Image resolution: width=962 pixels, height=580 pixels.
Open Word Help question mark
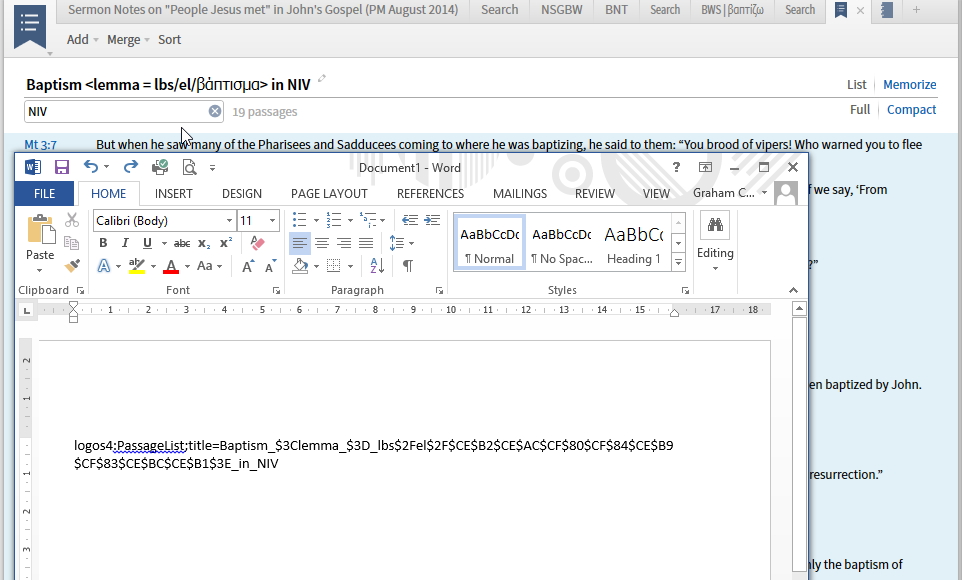[x=676, y=167]
